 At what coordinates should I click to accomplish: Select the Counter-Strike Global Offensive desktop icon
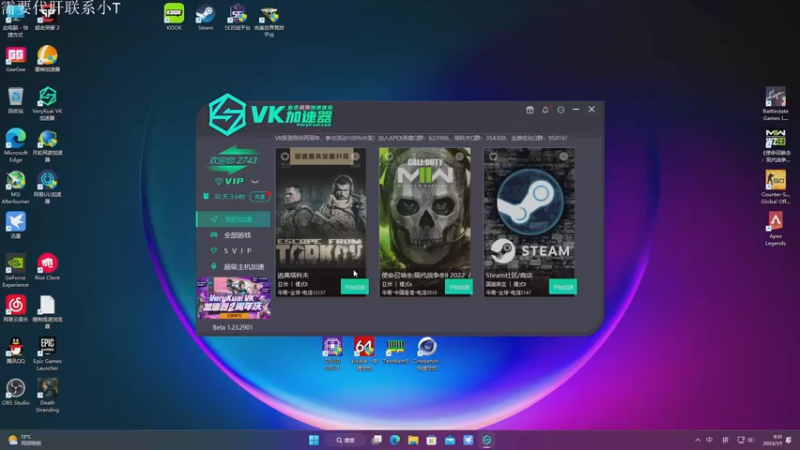click(x=776, y=187)
